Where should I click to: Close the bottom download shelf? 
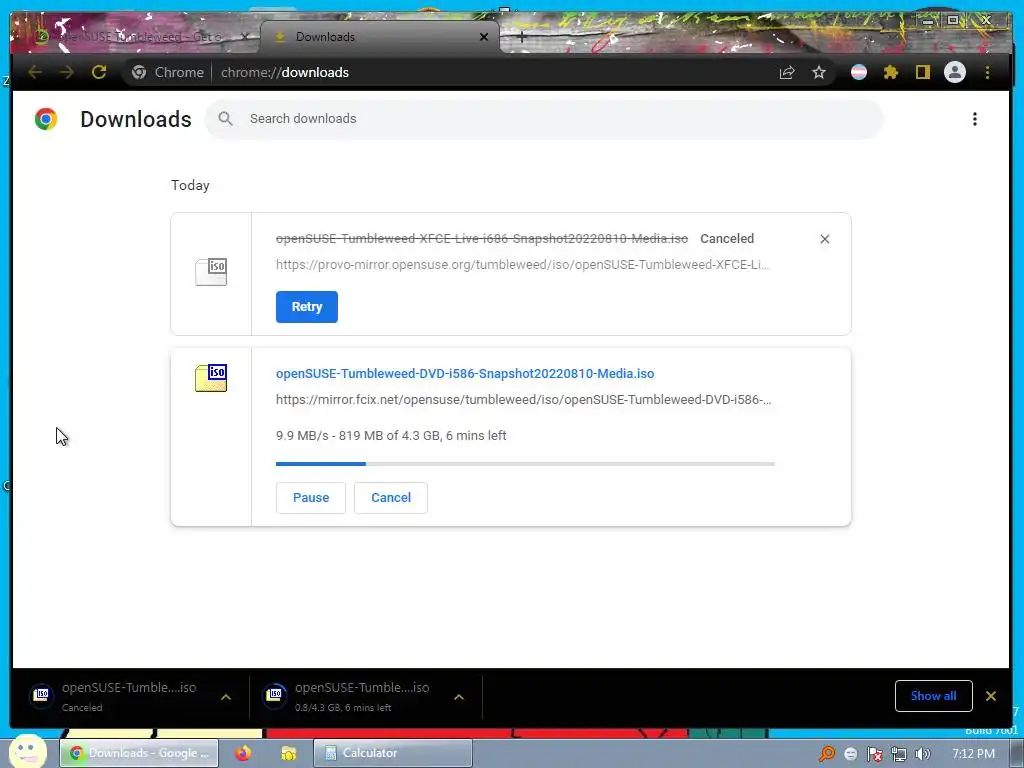coord(991,696)
